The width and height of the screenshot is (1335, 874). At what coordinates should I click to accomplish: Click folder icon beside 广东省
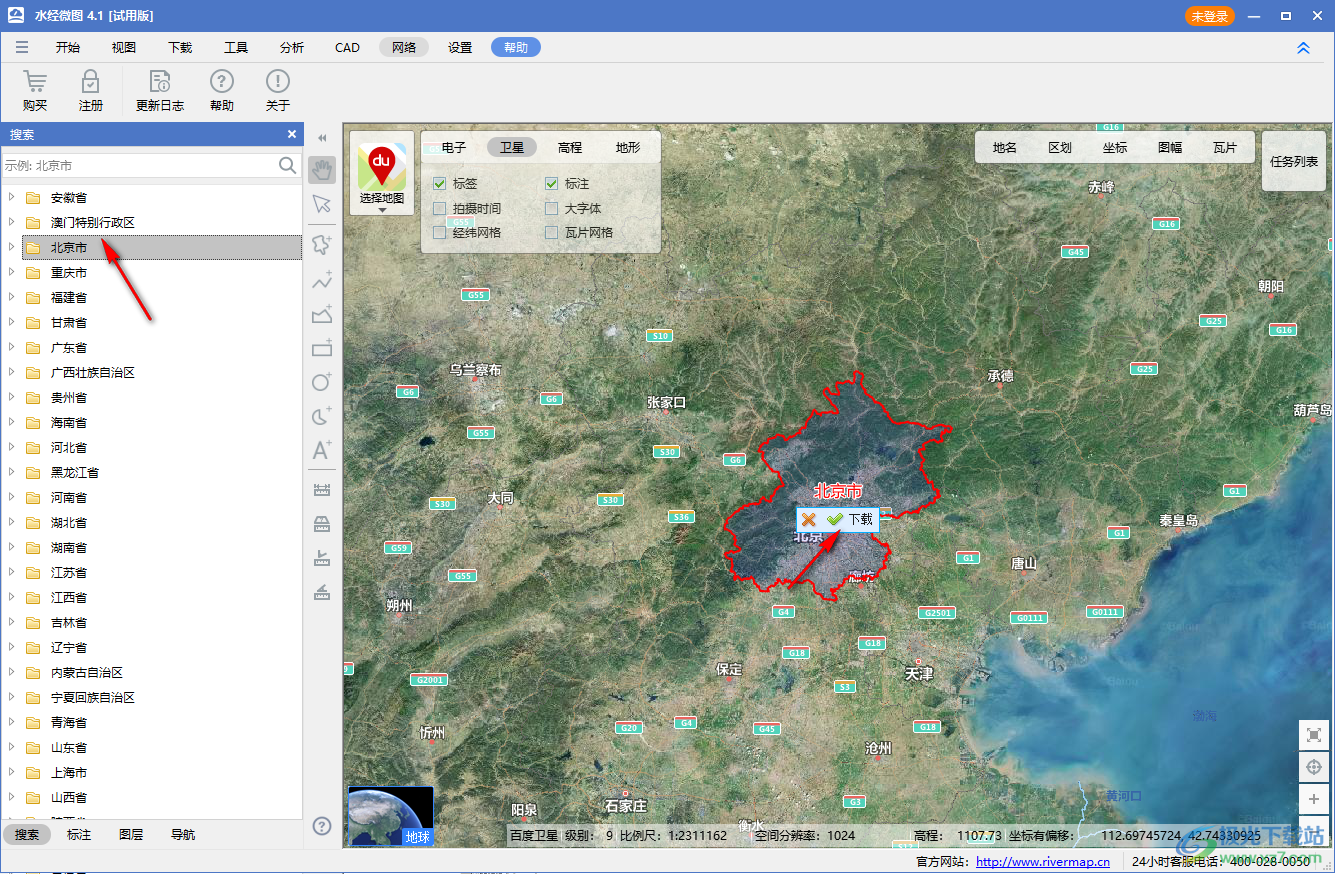[33, 347]
